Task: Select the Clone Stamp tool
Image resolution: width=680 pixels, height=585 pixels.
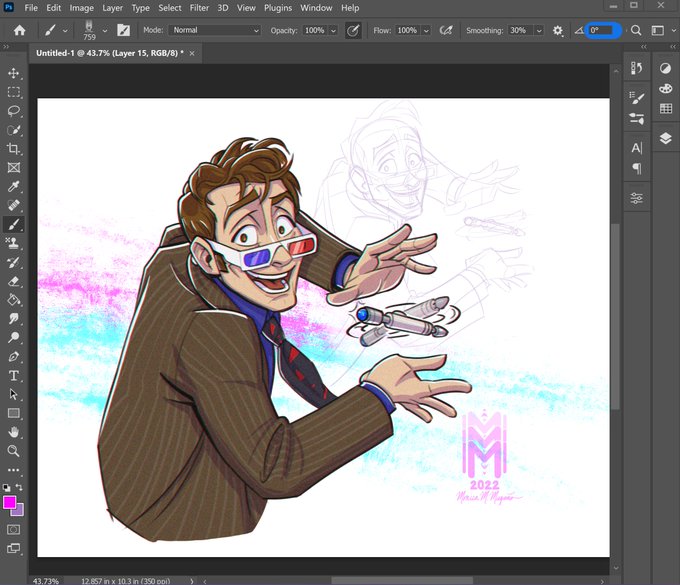Action: click(x=13, y=243)
